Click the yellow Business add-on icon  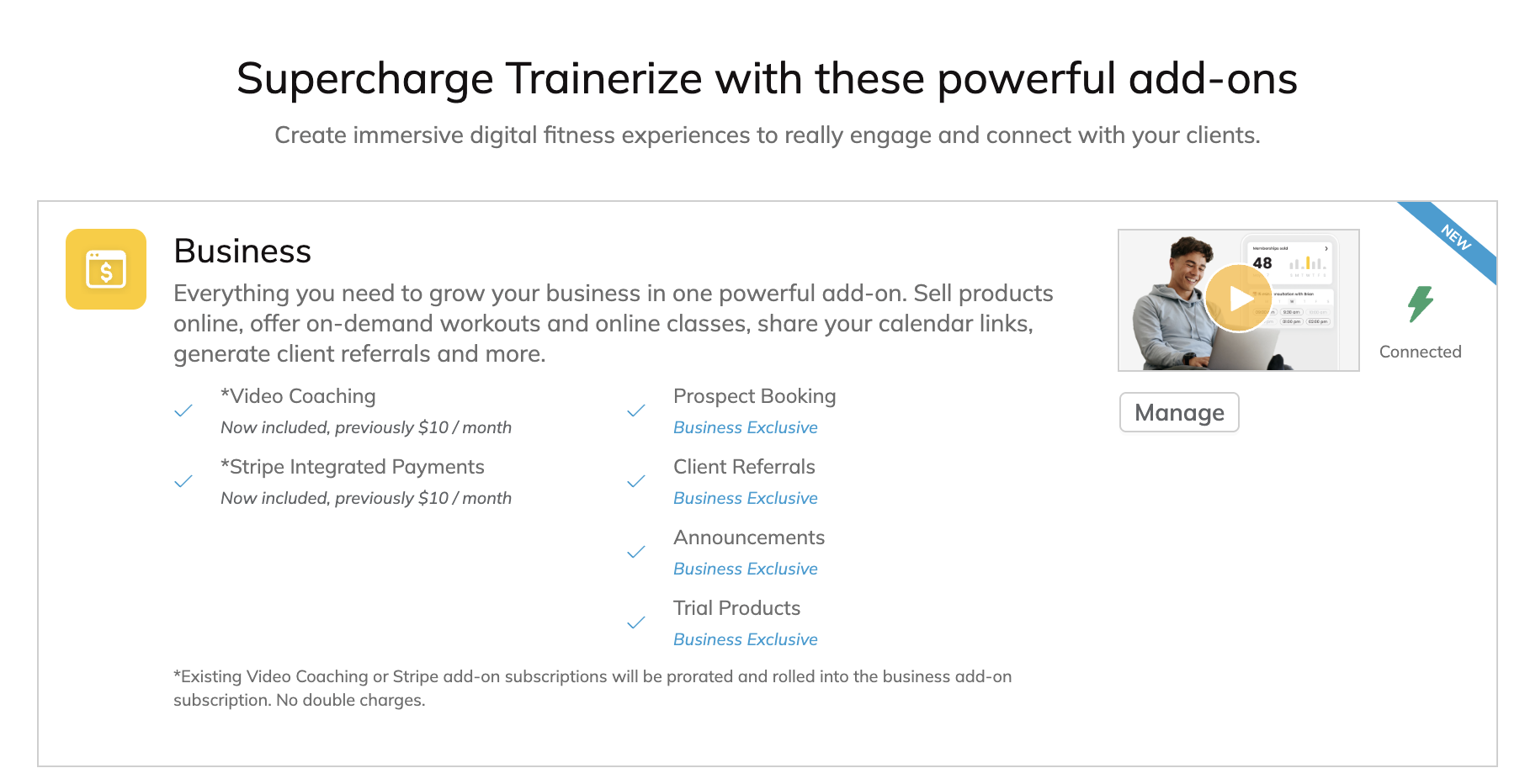106,269
